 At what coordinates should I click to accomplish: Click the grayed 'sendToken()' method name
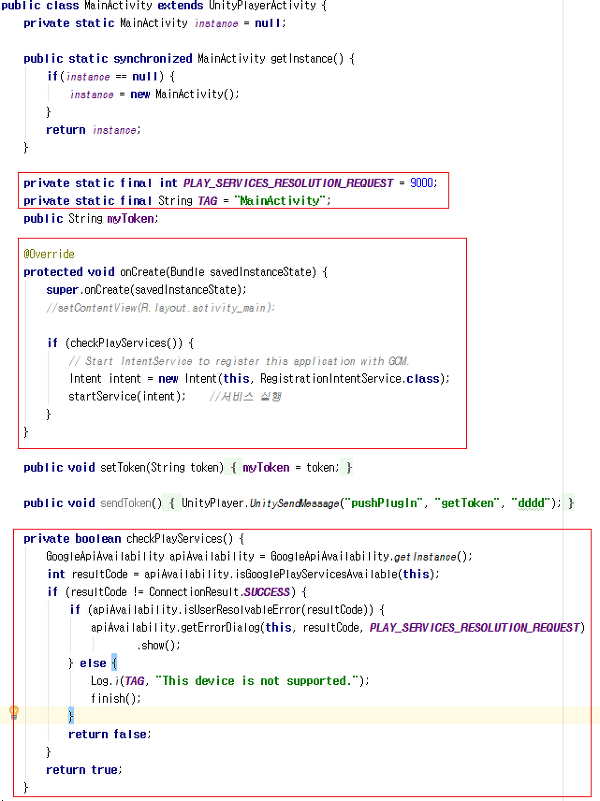coord(131,503)
